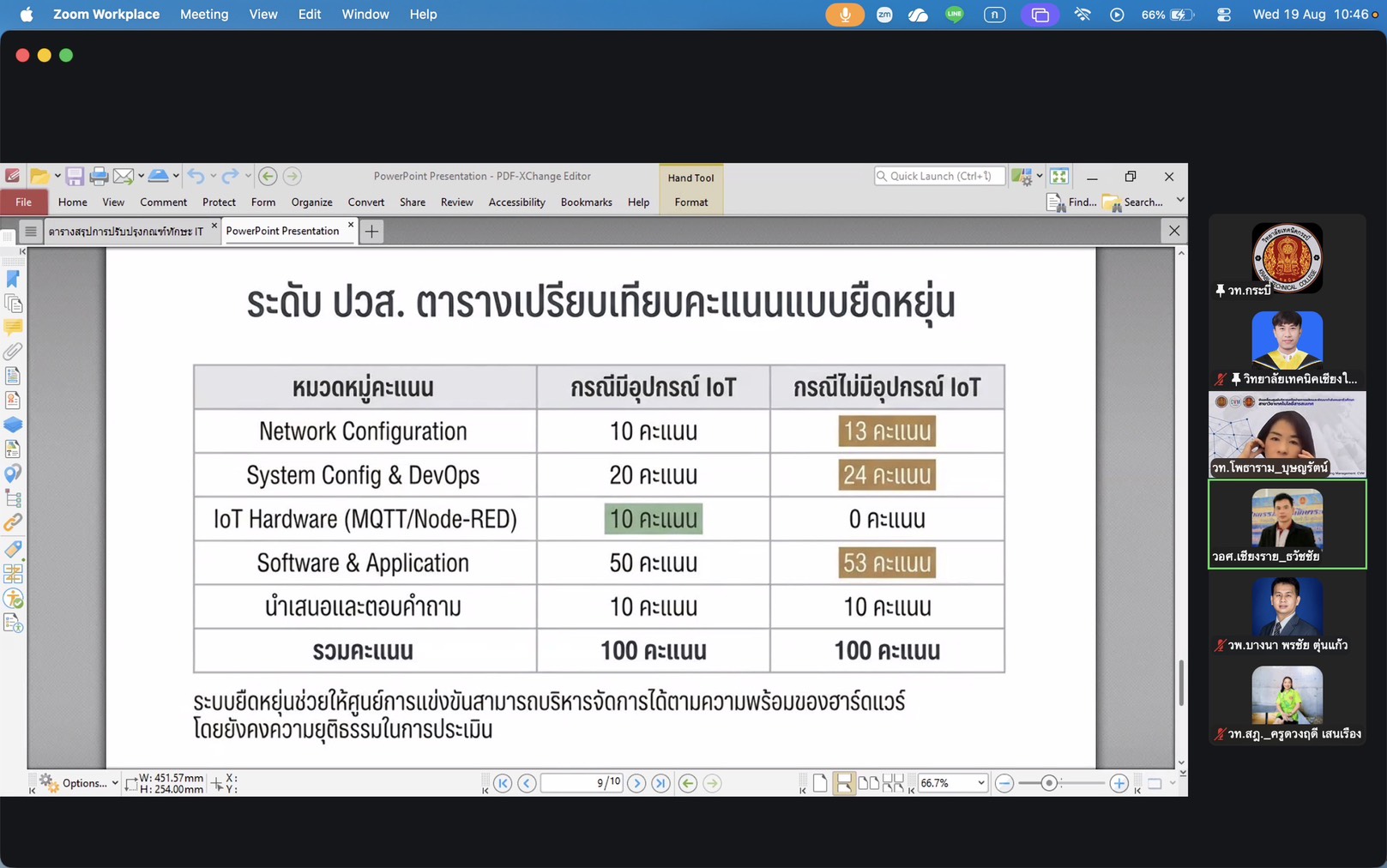Open the Convert ribbon tab
The height and width of the screenshot is (868, 1387).
366,202
